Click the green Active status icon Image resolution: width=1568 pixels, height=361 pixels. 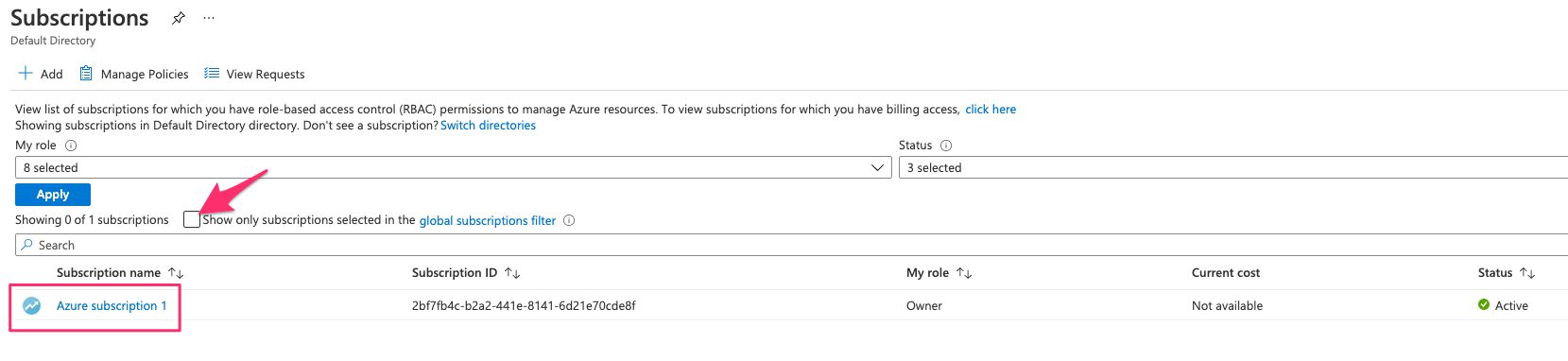1484,304
